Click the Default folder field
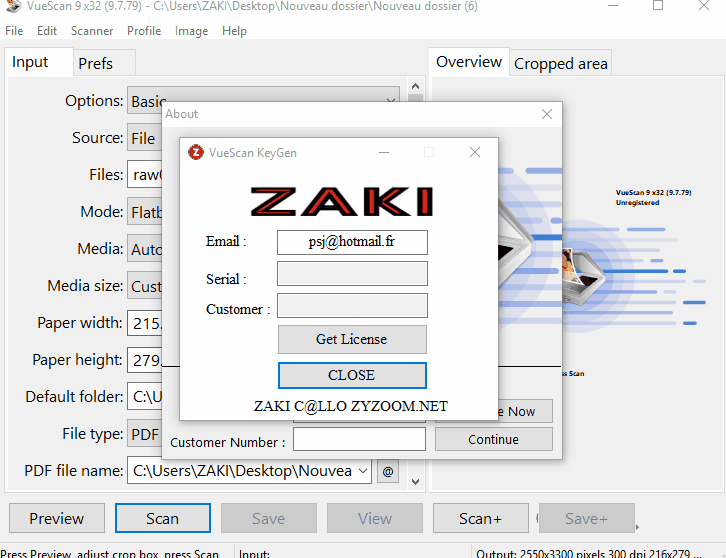This screenshot has height=558, width=726. pyautogui.click(x=144, y=397)
